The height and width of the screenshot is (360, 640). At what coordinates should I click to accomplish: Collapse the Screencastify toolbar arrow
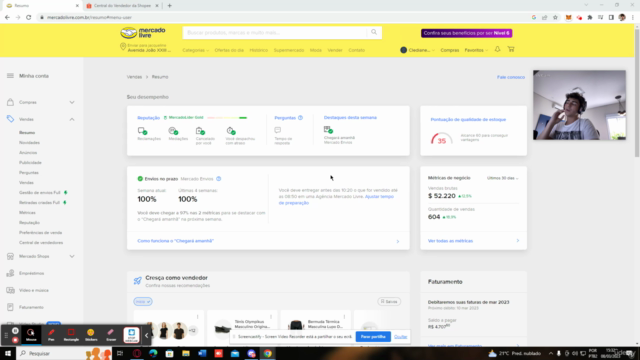click(146, 336)
